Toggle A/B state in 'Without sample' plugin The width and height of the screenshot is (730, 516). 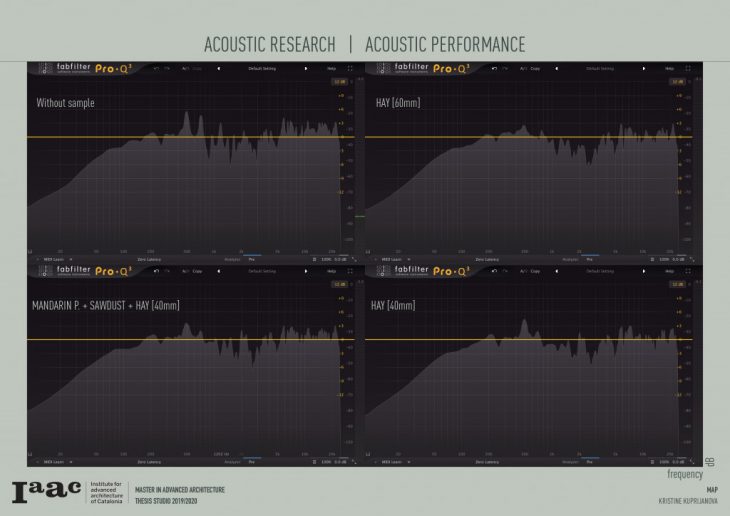click(x=186, y=69)
